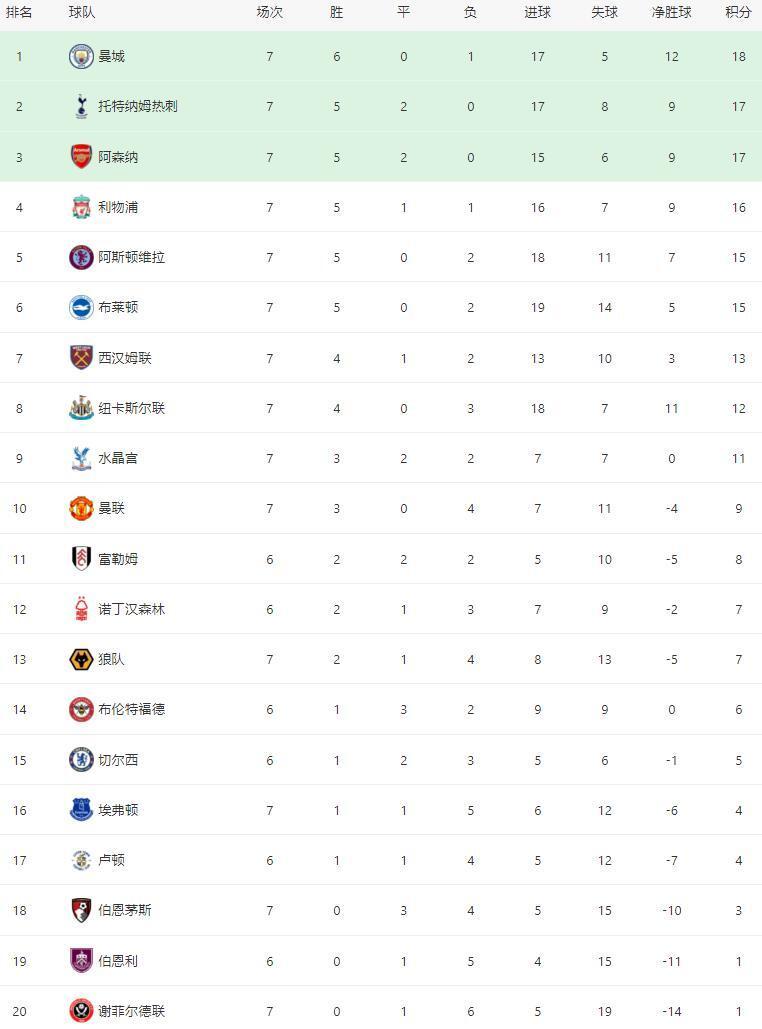Open the 谢菲尔德联 team name link
Image resolution: width=762 pixels, height=1029 pixels.
pos(131,1011)
